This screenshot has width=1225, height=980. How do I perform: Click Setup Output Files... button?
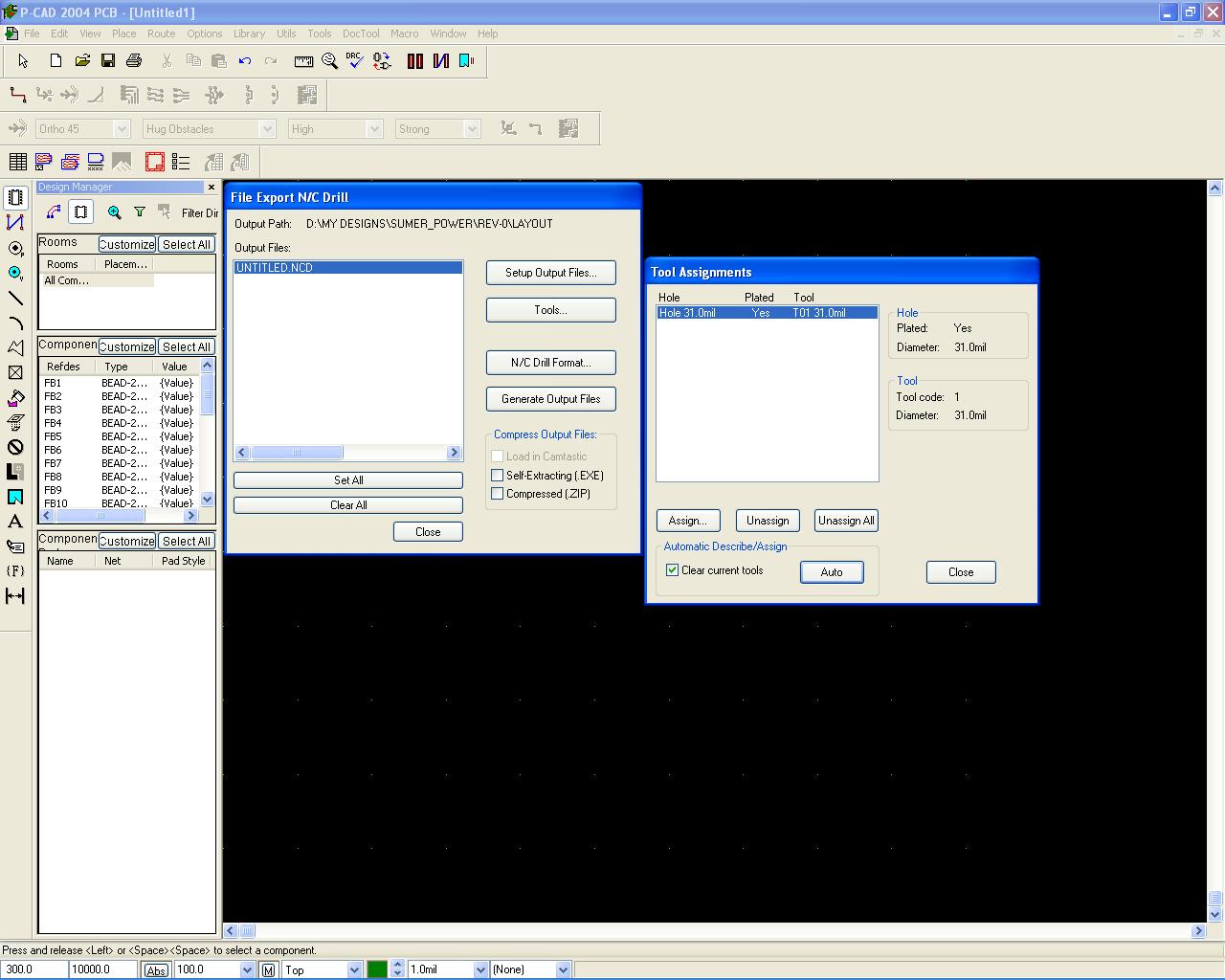click(551, 273)
